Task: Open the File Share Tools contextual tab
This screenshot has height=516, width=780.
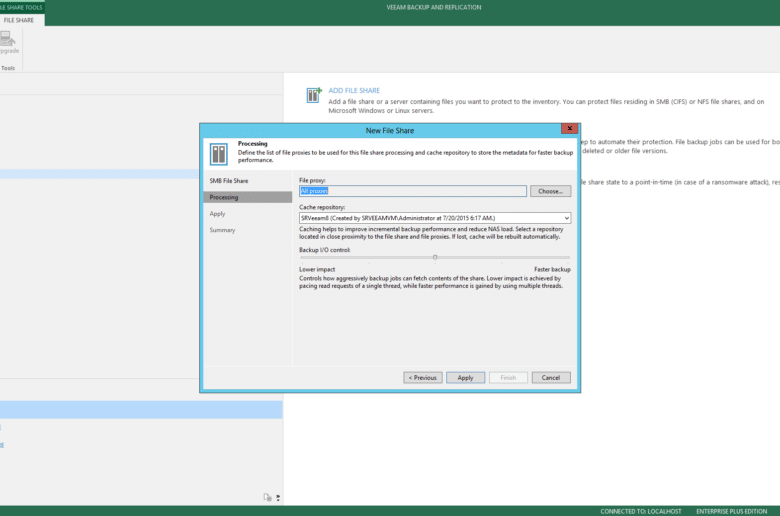Action: [x=21, y=7]
